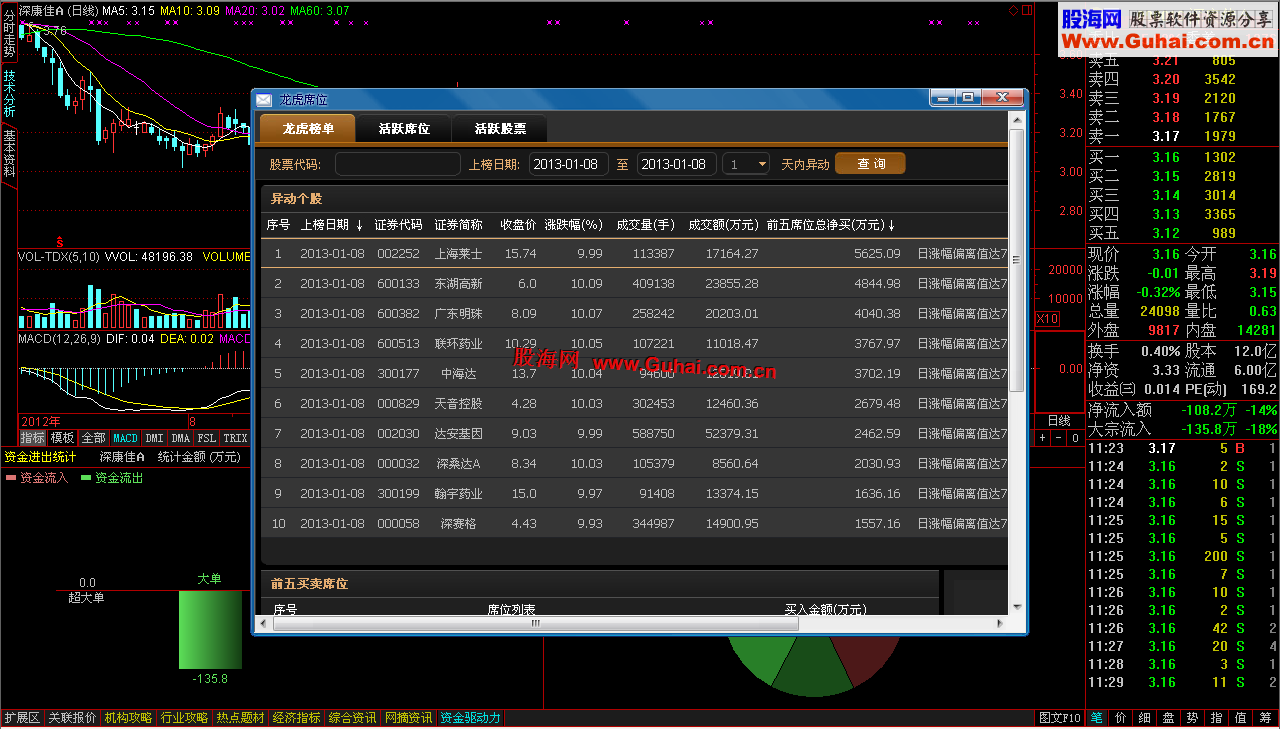Click the end date field after 至

click(677, 164)
